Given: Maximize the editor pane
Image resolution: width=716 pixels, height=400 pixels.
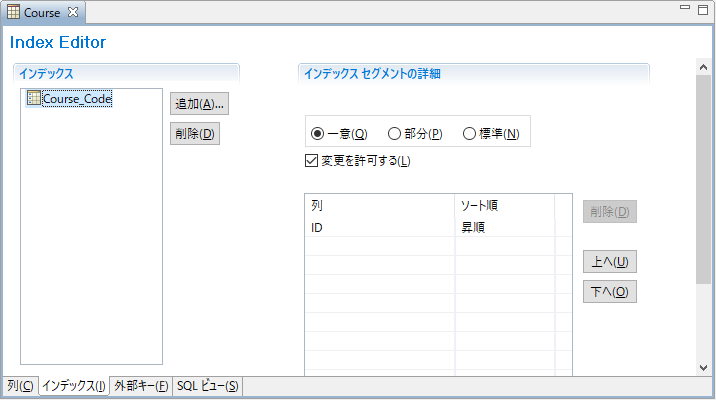Looking at the screenshot, I should pos(703,8).
